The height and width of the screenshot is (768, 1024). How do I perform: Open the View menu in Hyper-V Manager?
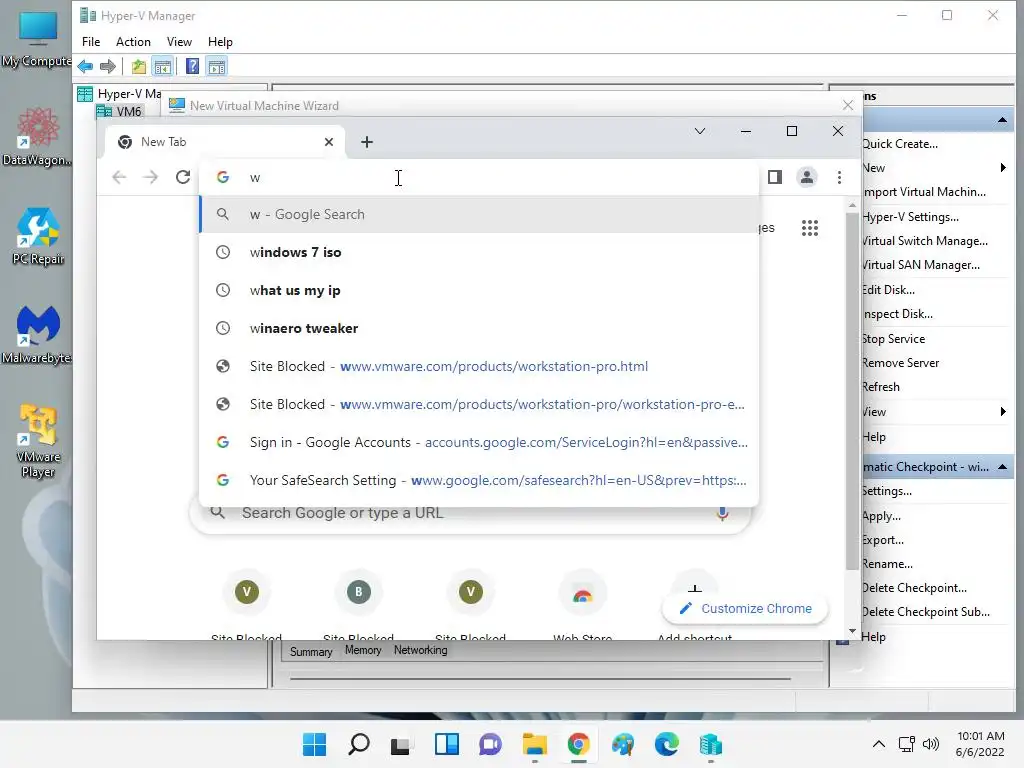tap(179, 42)
